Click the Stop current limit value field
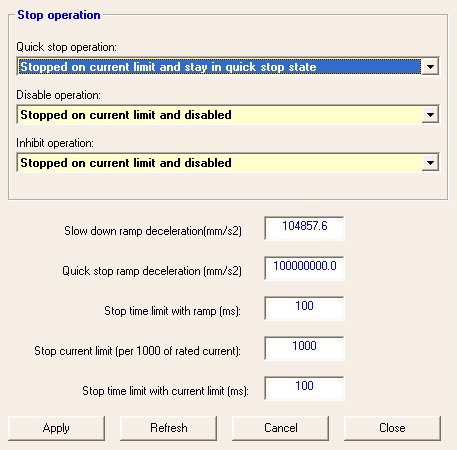Image resolution: width=457 pixels, height=450 pixels. tap(304, 348)
